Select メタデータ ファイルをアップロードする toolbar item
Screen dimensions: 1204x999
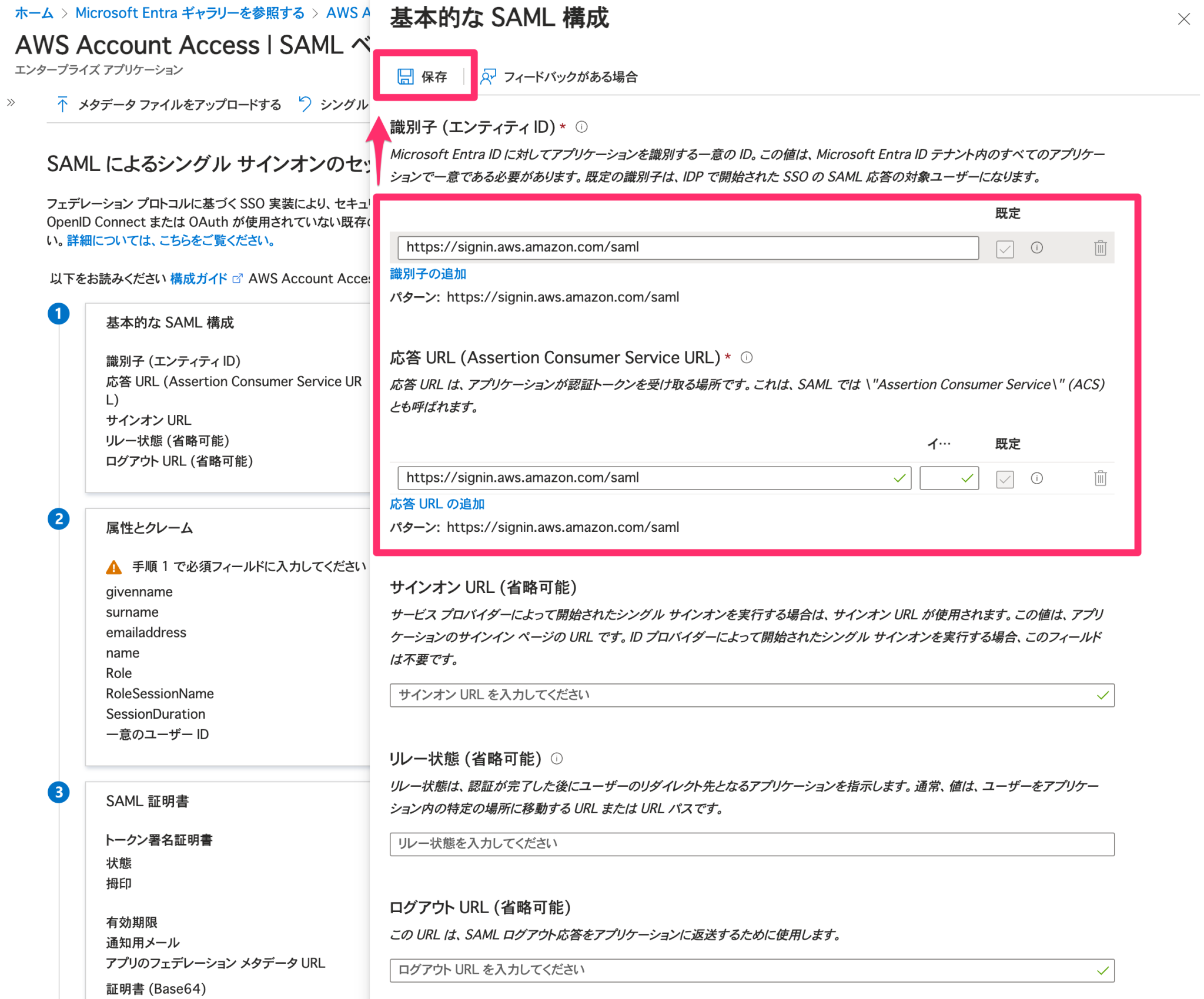point(179,104)
